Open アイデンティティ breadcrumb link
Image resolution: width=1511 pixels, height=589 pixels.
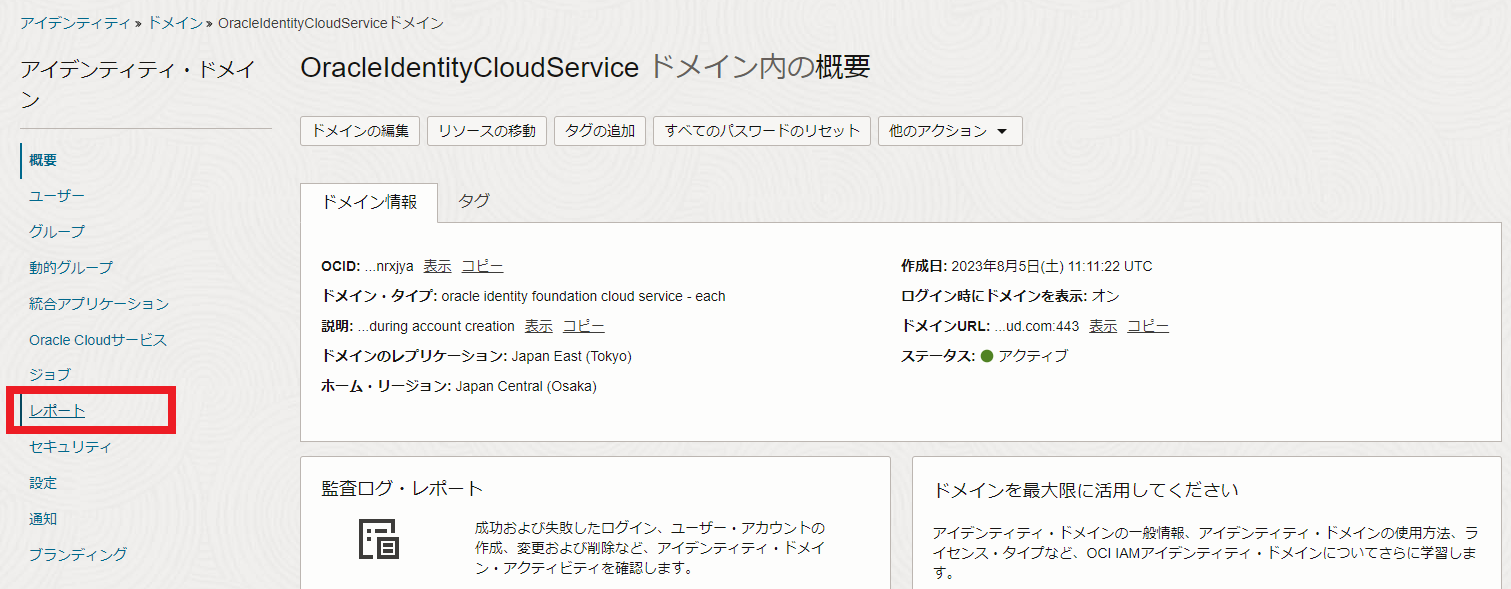pyautogui.click(x=75, y=22)
